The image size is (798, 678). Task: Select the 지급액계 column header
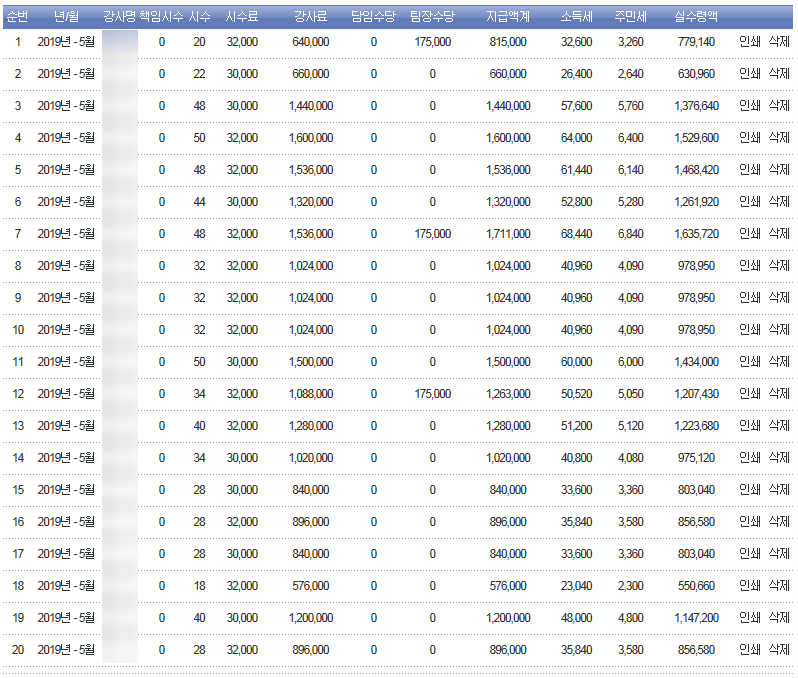[508, 17]
